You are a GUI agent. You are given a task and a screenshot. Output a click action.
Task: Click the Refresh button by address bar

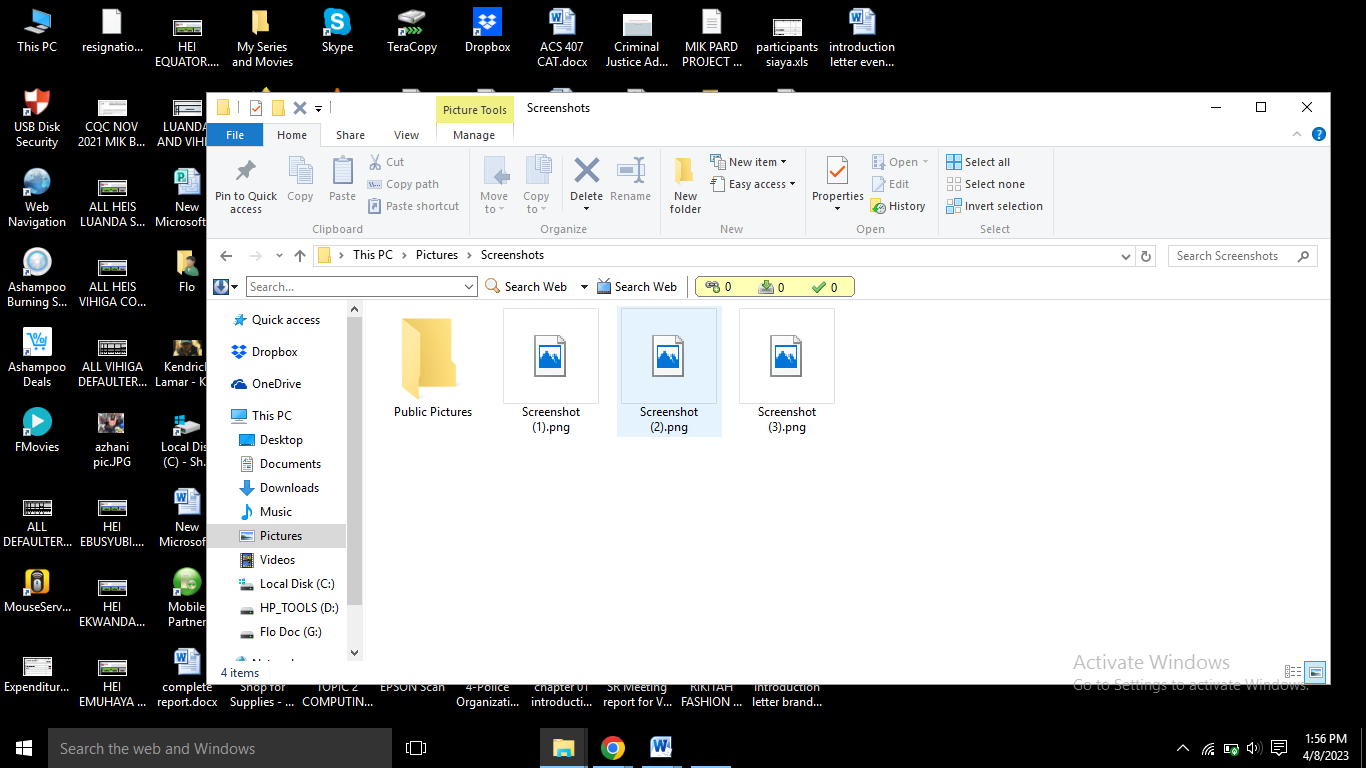[x=1146, y=256]
